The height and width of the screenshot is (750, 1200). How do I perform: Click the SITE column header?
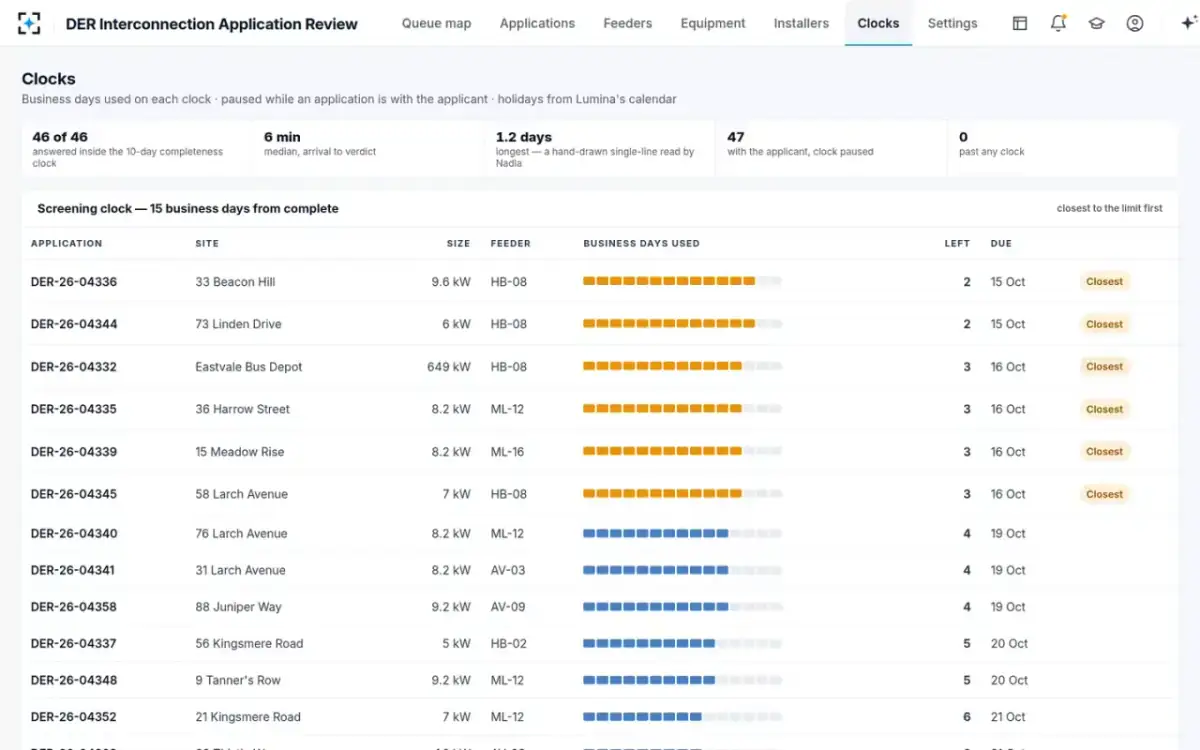(207, 244)
